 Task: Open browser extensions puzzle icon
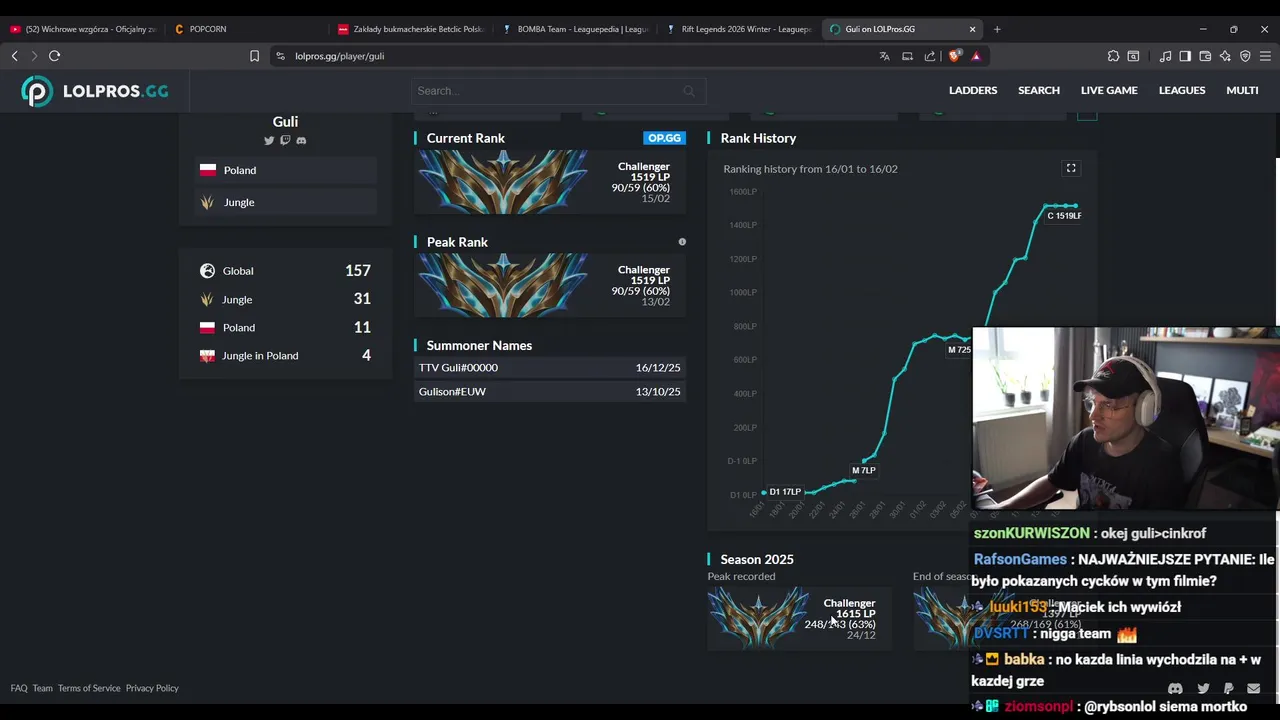[x=1113, y=56]
